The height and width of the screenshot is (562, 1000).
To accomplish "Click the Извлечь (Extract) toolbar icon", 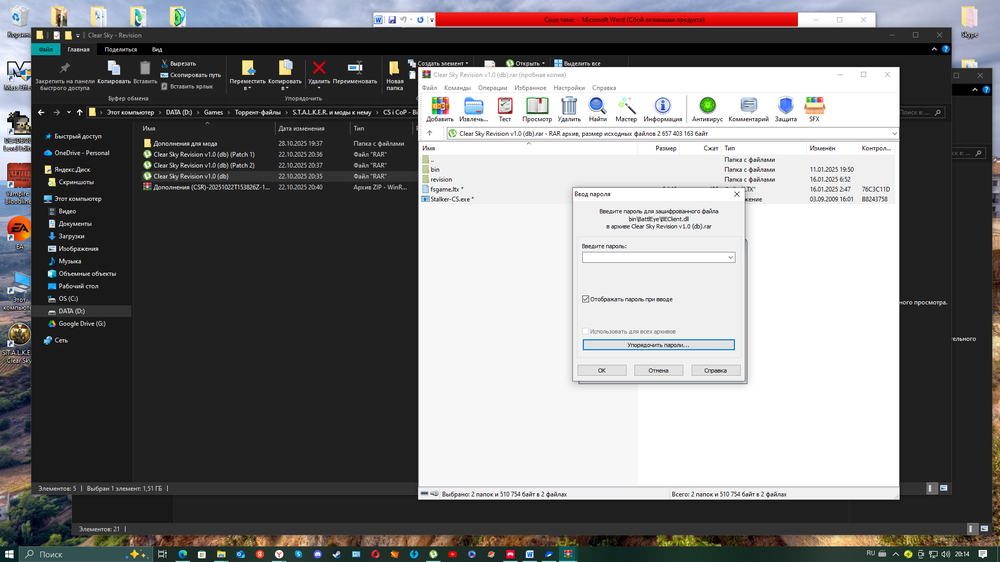I will click(x=474, y=108).
